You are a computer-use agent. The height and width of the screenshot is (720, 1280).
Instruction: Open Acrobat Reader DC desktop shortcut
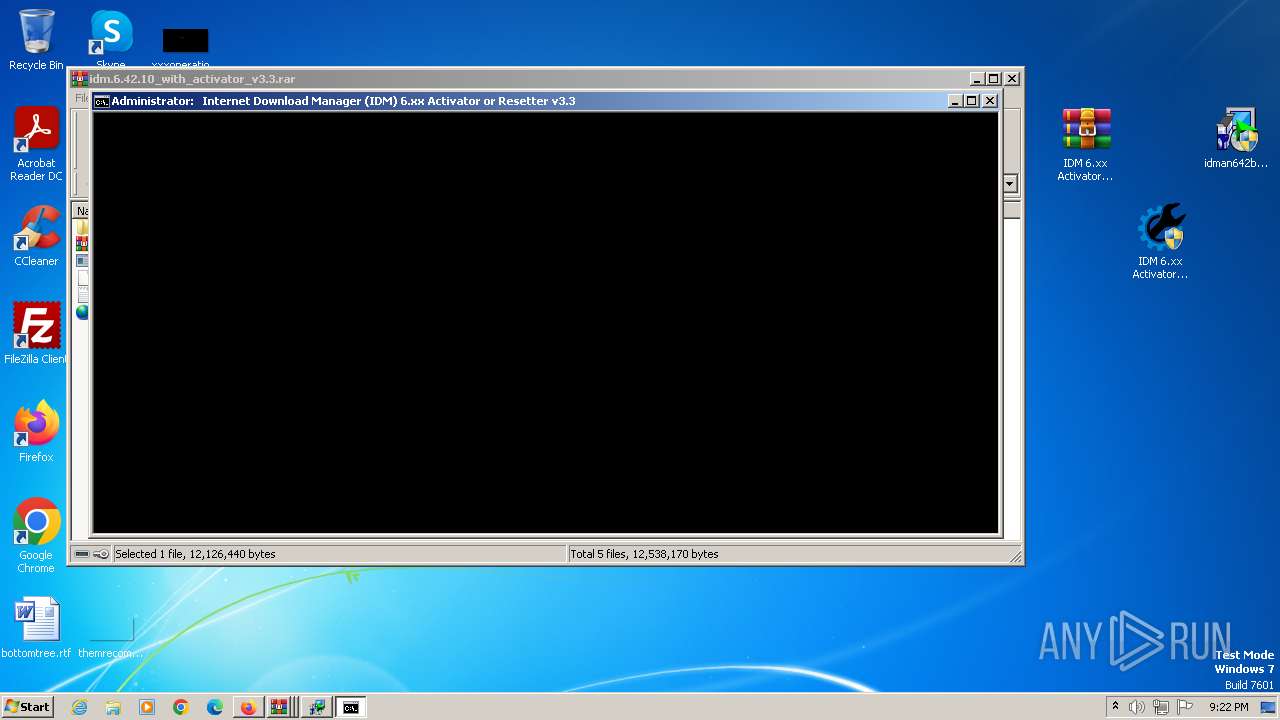point(36,144)
